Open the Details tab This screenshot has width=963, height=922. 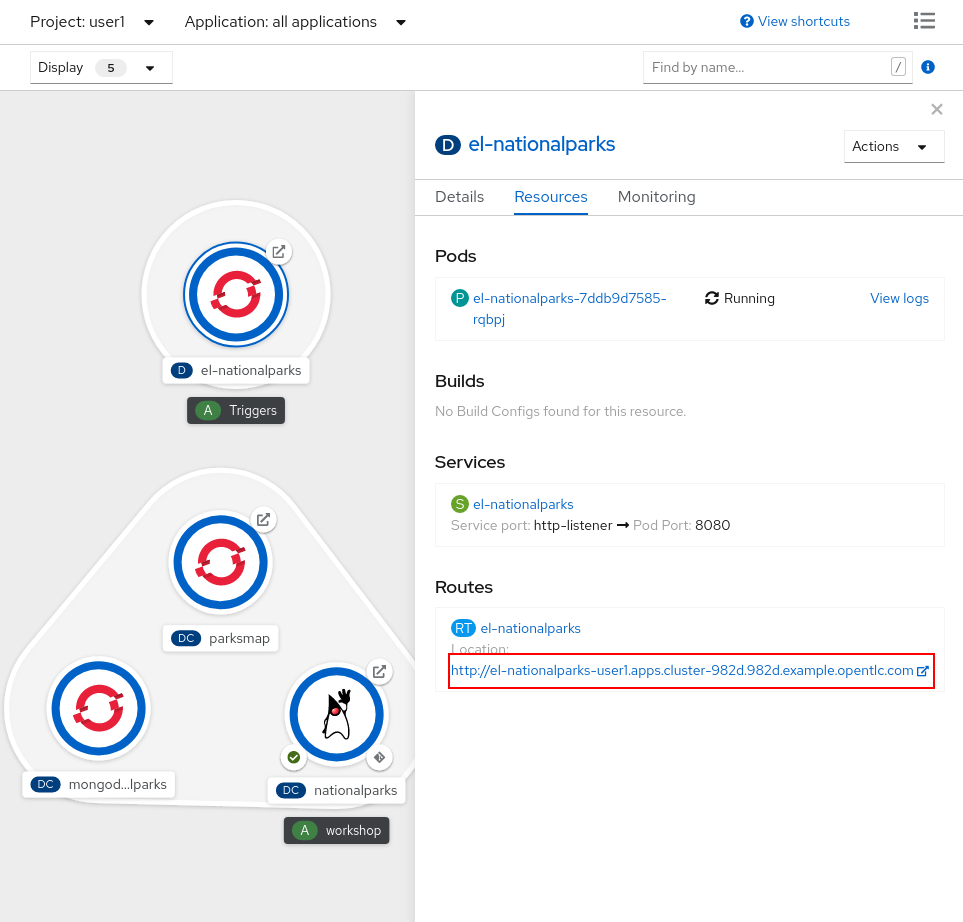(x=459, y=197)
